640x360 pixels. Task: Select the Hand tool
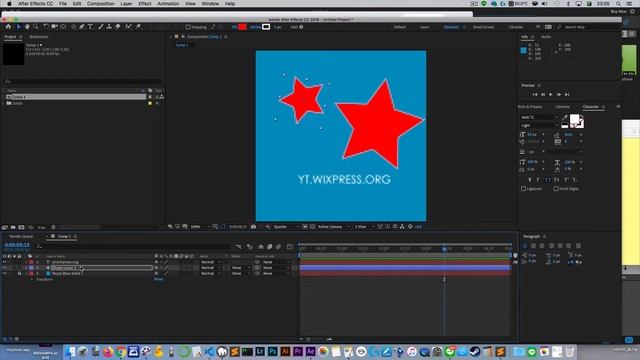[x=27, y=27]
